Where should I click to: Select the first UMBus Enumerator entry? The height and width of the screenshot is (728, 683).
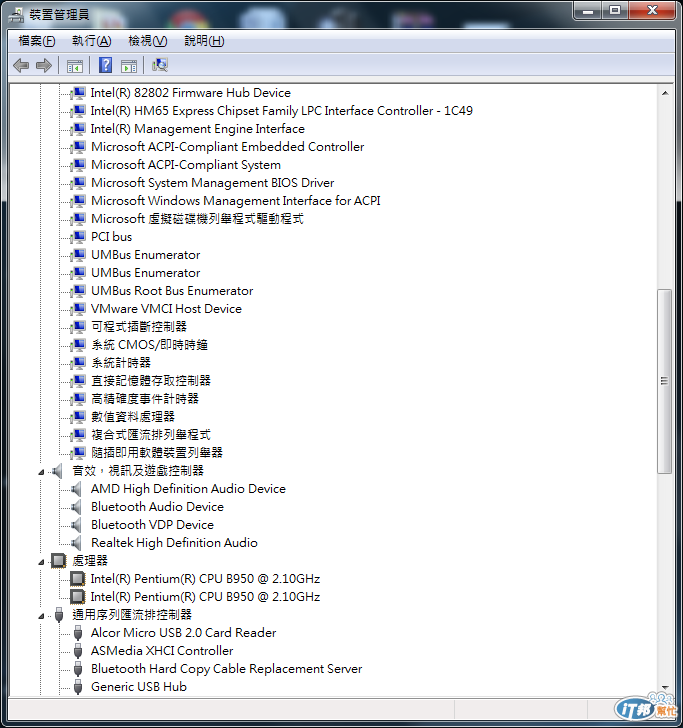(x=146, y=255)
